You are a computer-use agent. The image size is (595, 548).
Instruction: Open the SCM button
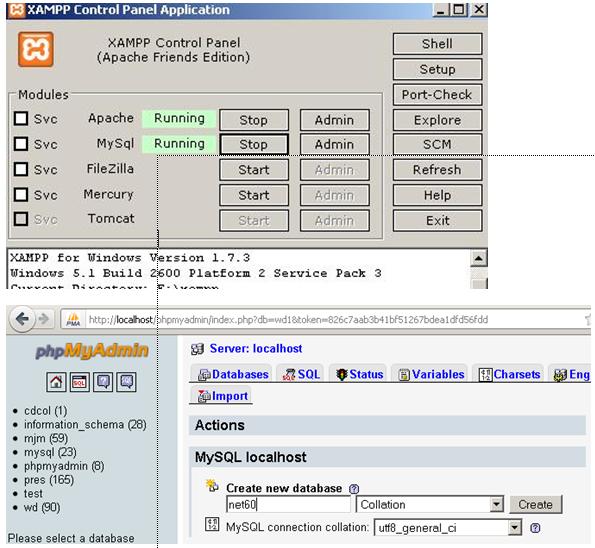click(x=438, y=144)
